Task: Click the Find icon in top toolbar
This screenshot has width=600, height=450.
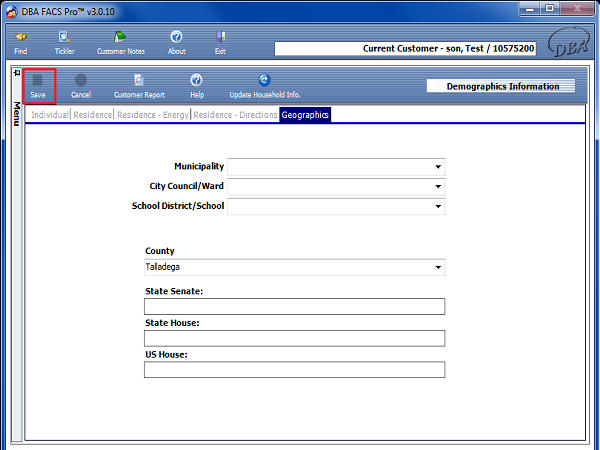Action: 21,38
